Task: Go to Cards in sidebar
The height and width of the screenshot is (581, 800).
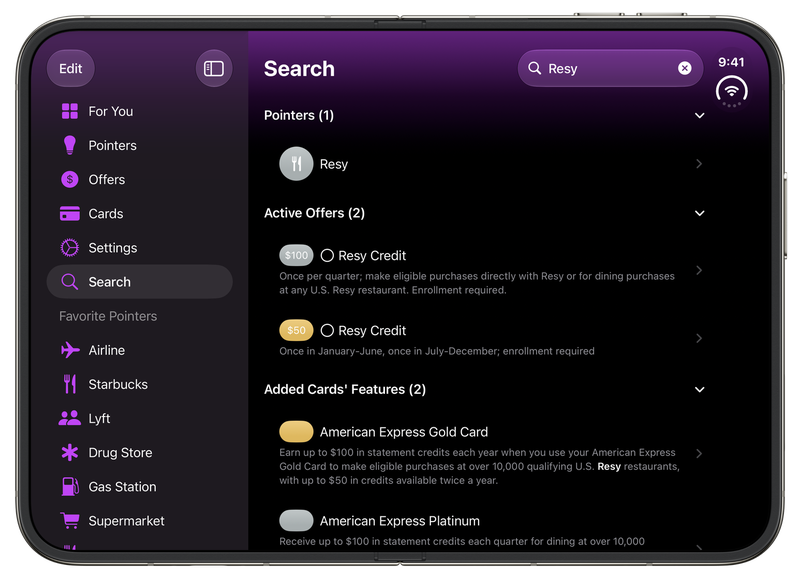Action: (139, 214)
